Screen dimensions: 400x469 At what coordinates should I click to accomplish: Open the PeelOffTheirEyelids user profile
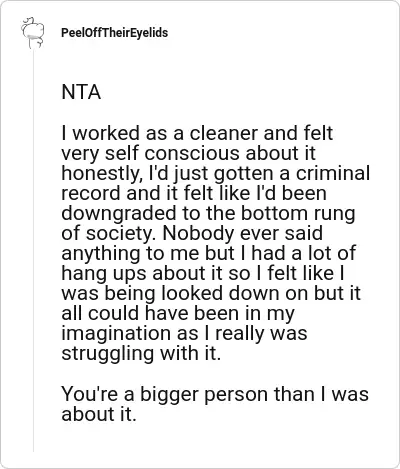(x=114, y=33)
